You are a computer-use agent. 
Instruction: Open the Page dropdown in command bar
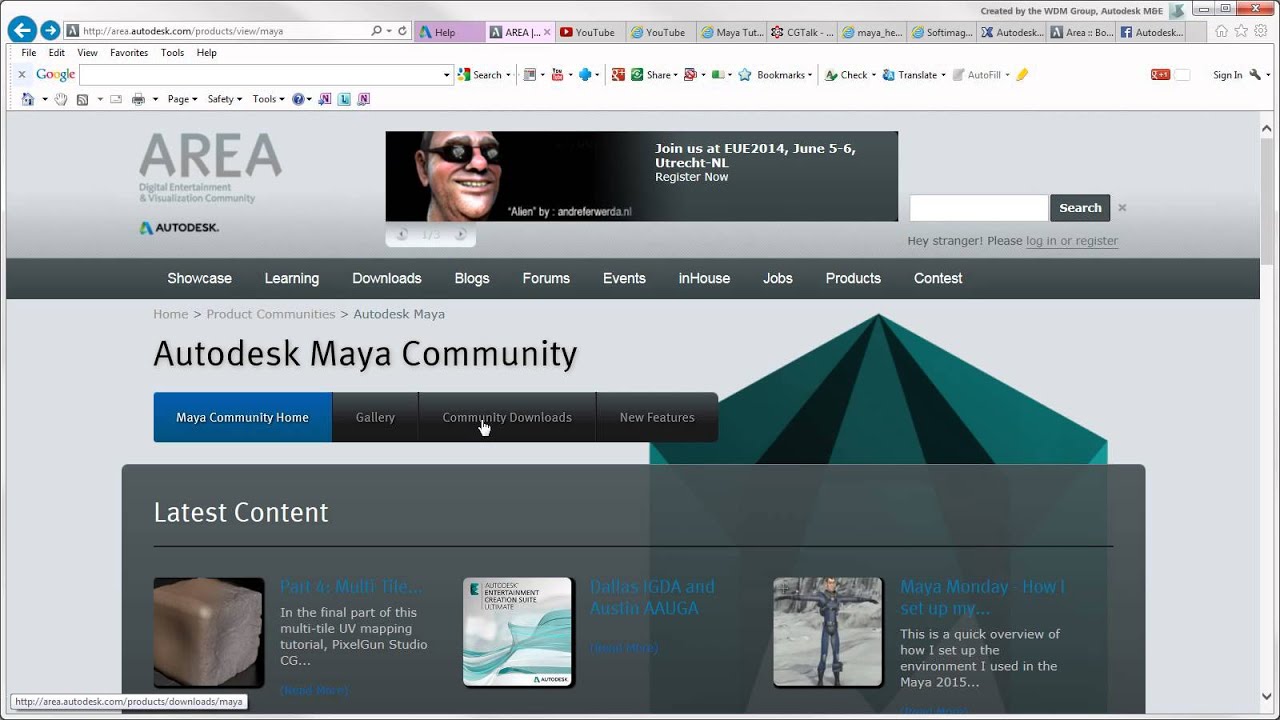click(183, 99)
